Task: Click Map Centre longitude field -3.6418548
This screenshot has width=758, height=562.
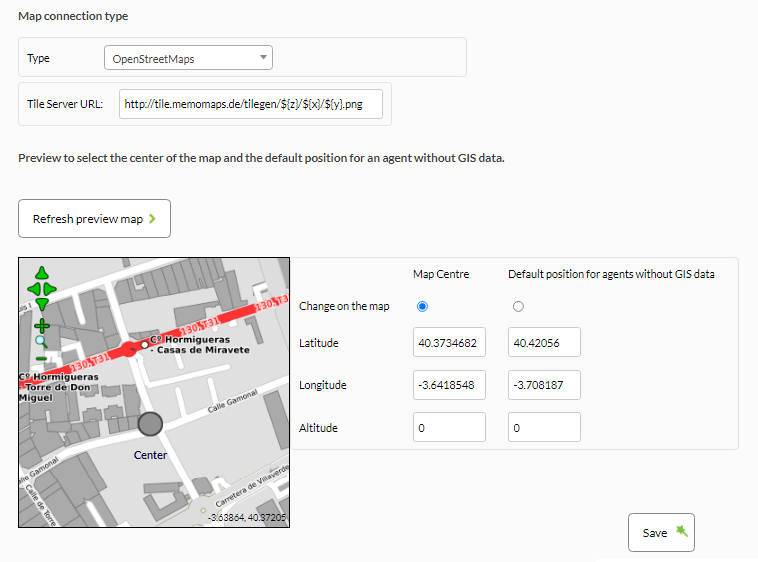Action: coord(449,385)
